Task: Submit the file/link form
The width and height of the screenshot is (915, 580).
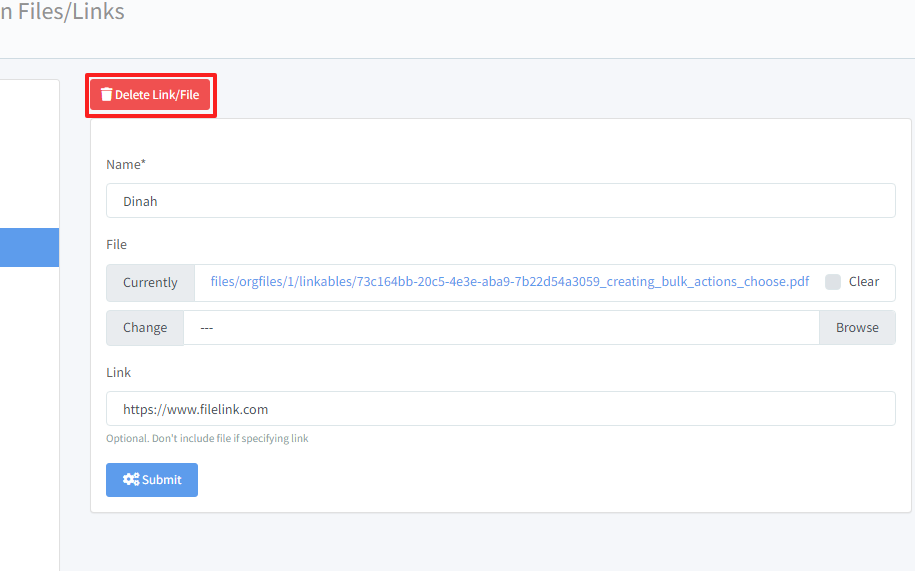Action: [152, 480]
